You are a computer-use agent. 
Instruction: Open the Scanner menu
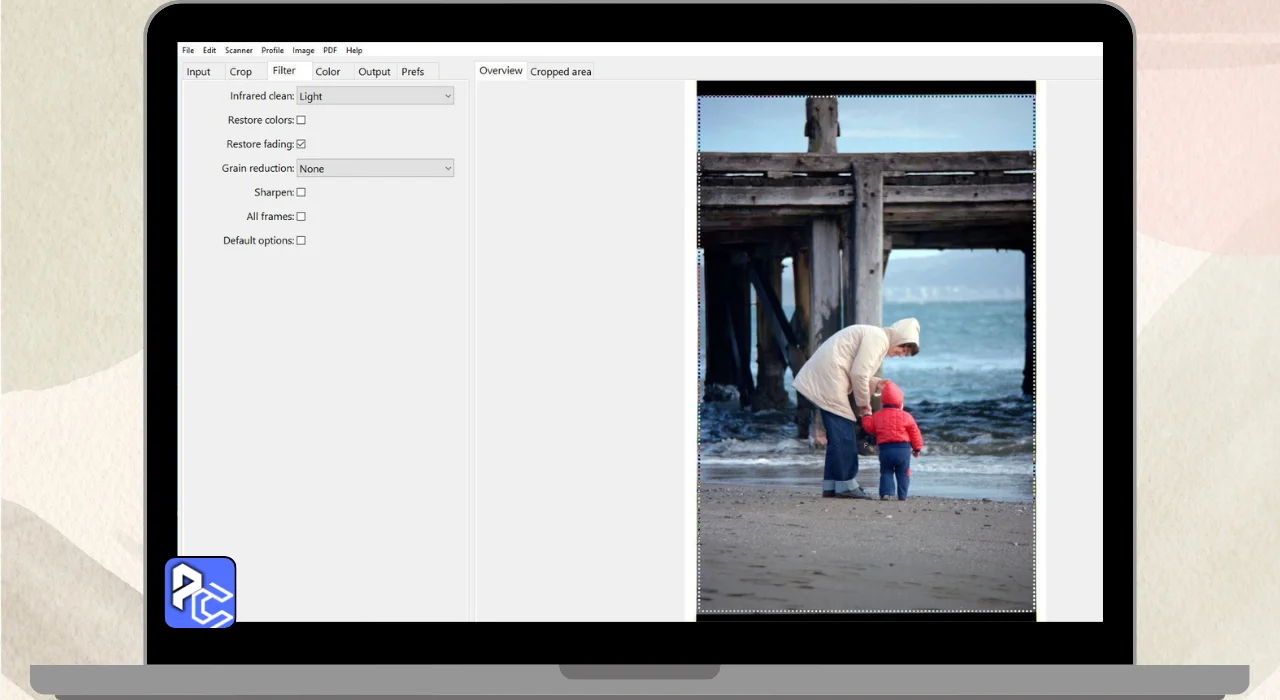click(x=238, y=50)
